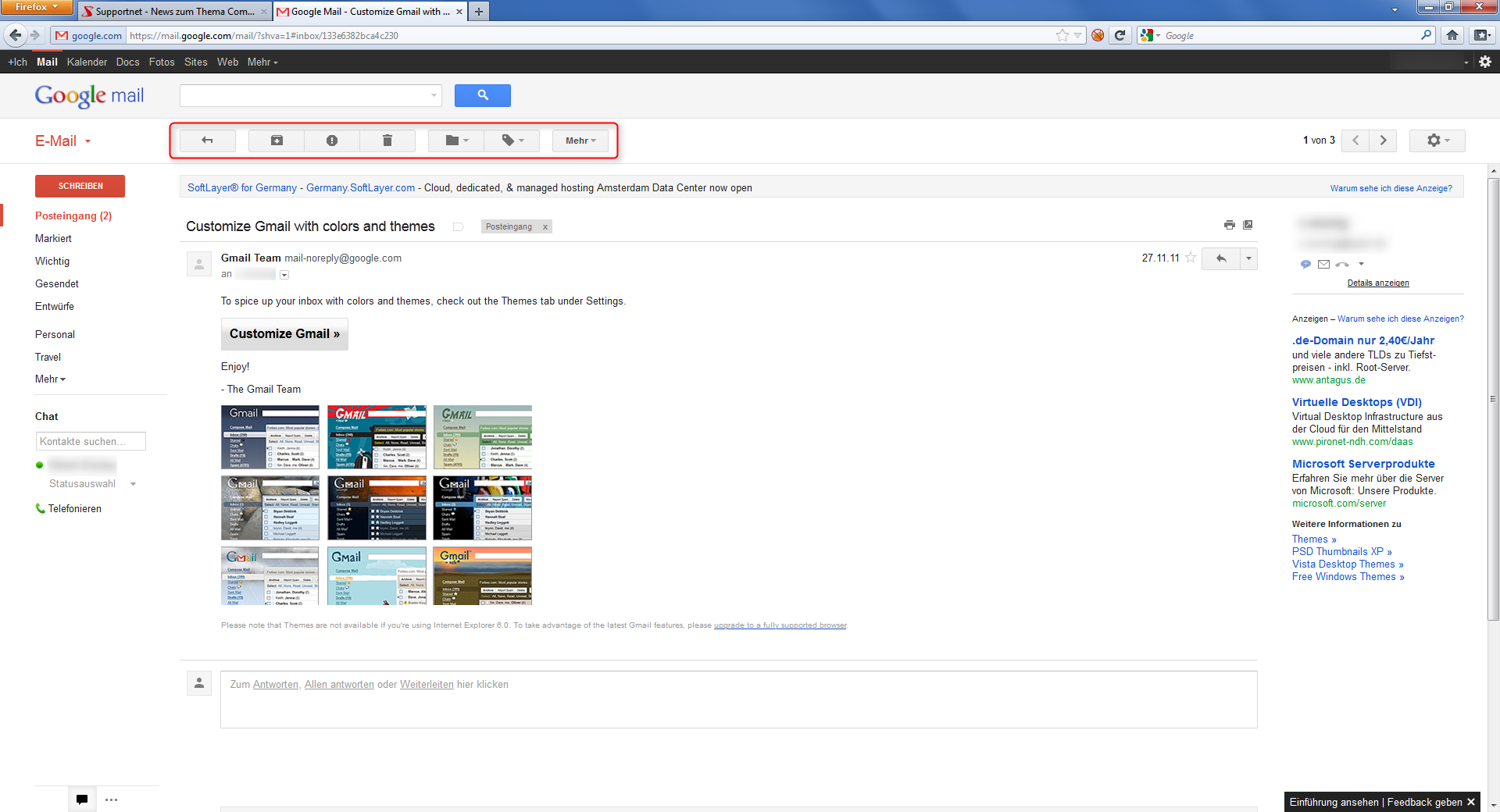1500x812 pixels.
Task: Open the Travel label
Action: [48, 357]
